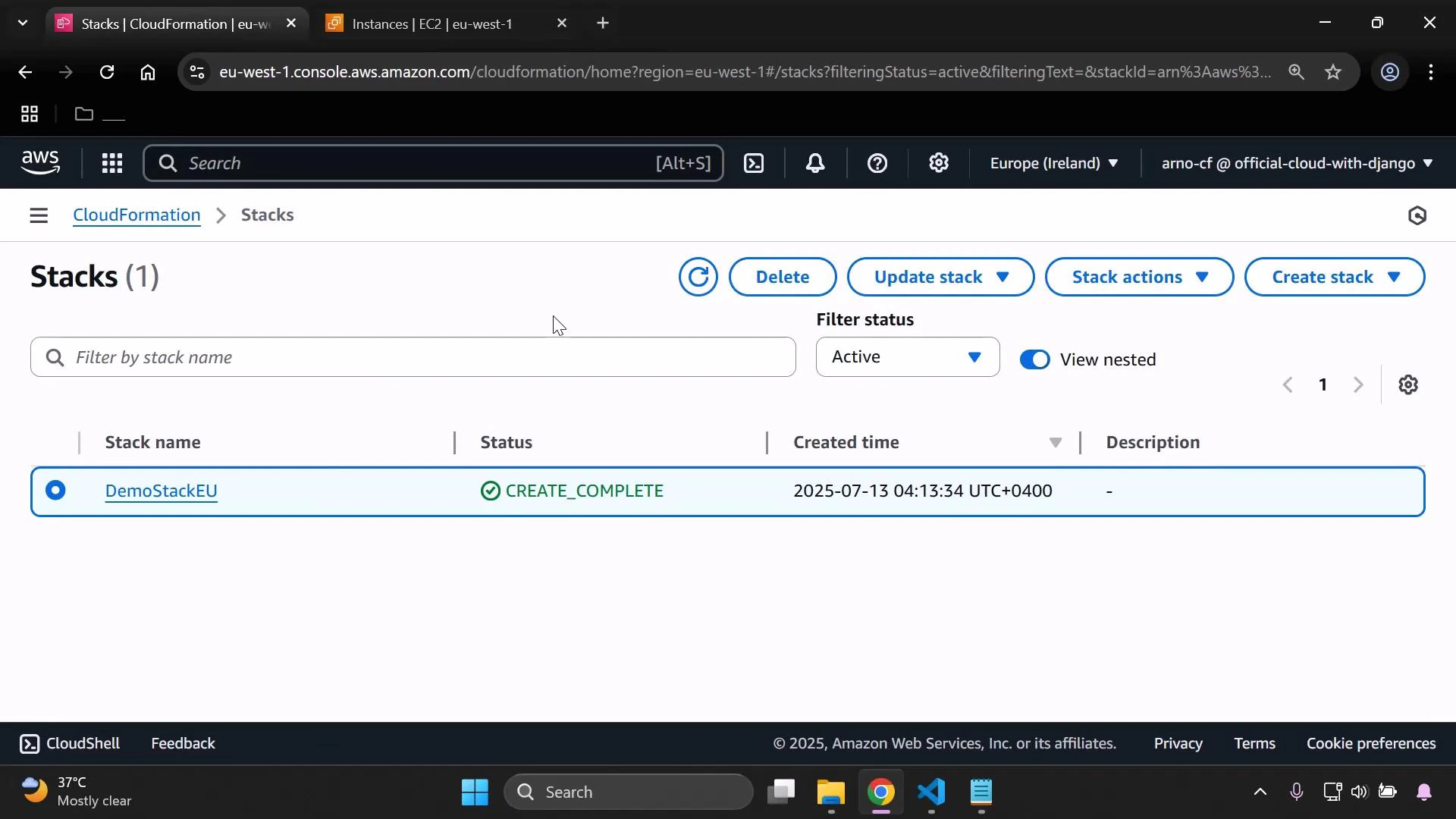Open the Active filter status dropdown
Viewport: 1456px width, 819px height.
click(x=907, y=356)
